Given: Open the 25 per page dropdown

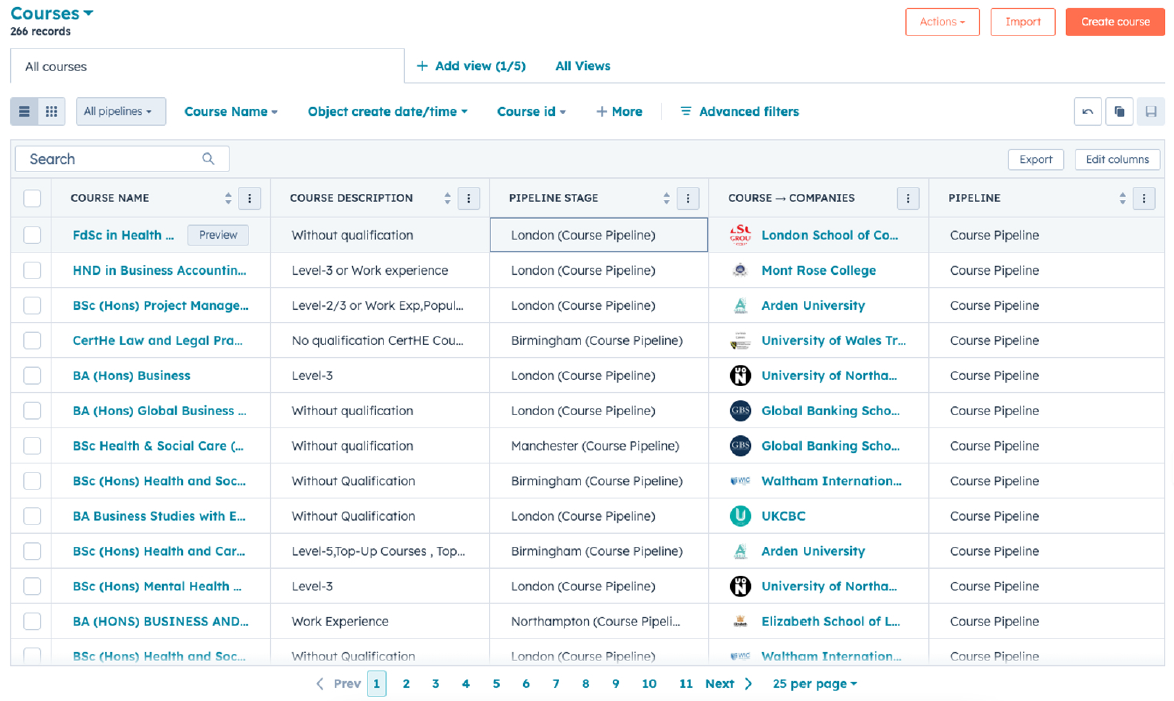Looking at the screenshot, I should (814, 684).
